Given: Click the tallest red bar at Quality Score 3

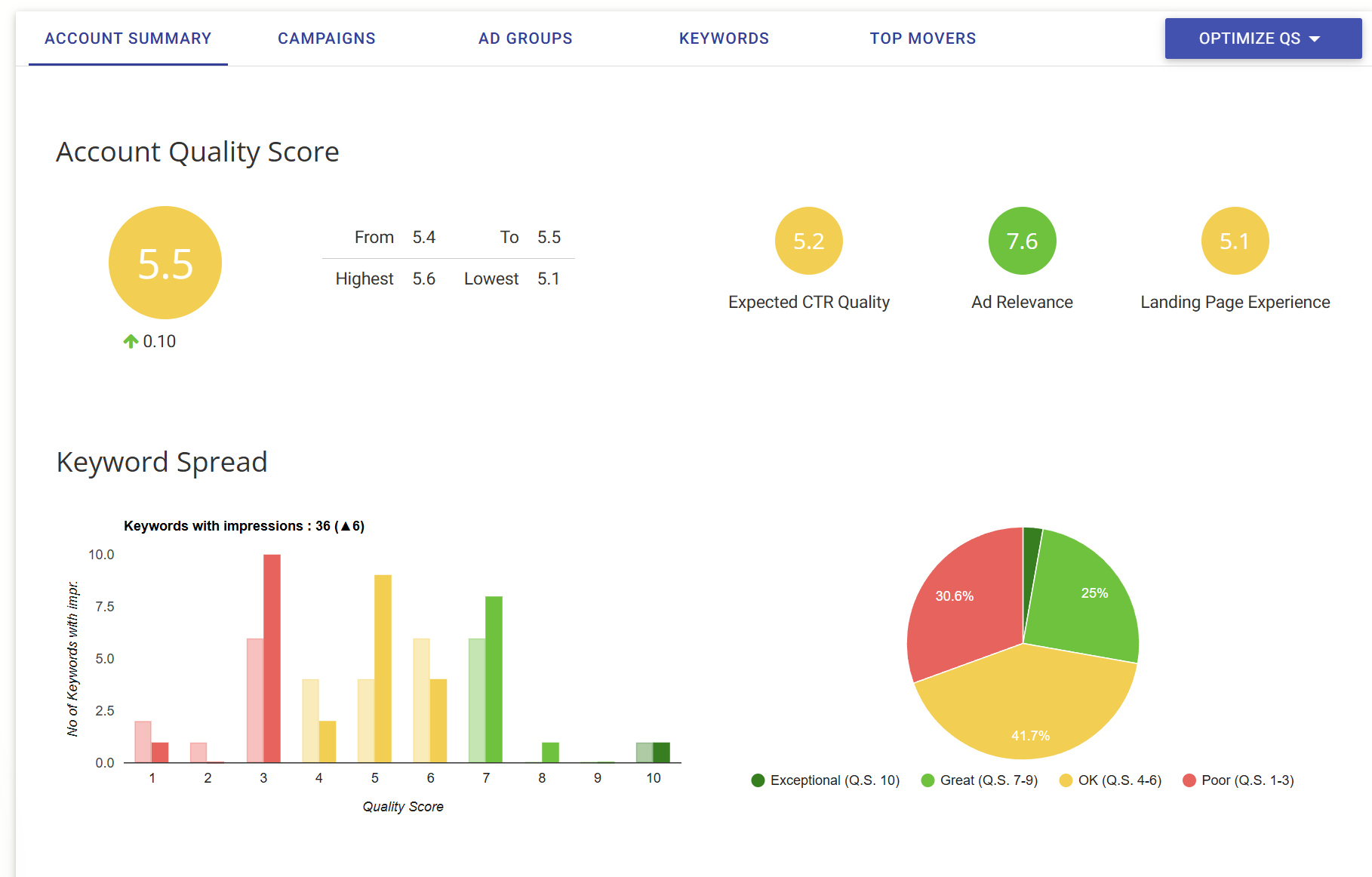Looking at the screenshot, I should (272, 657).
